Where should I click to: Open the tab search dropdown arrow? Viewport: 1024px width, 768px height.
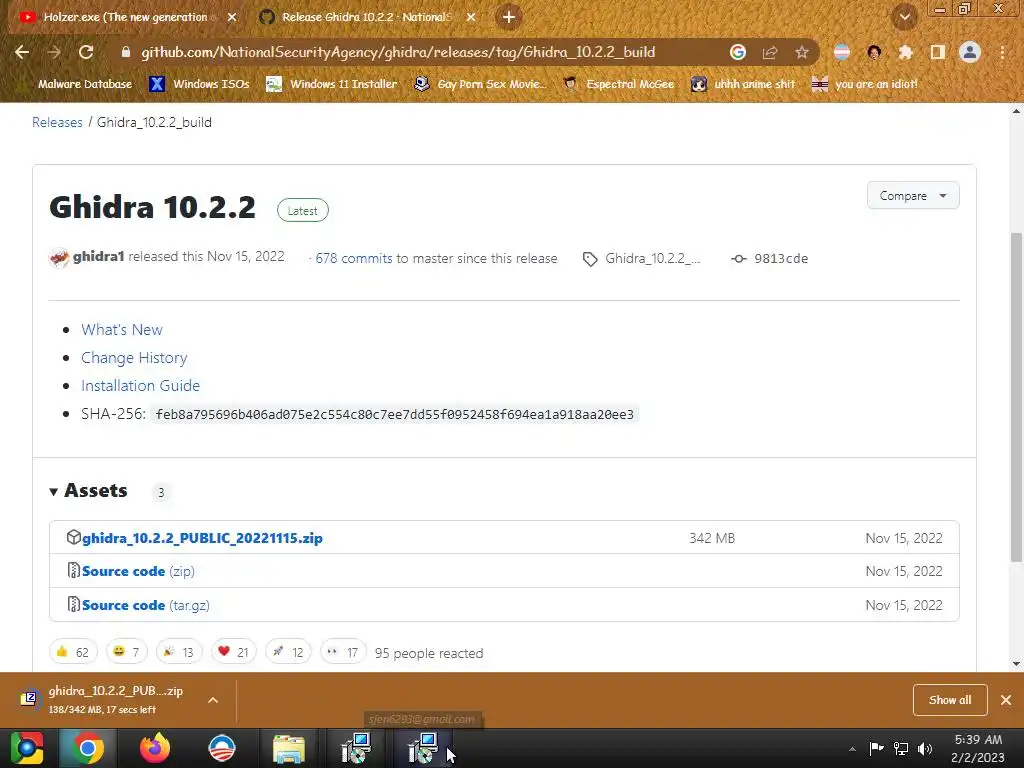[x=905, y=17]
